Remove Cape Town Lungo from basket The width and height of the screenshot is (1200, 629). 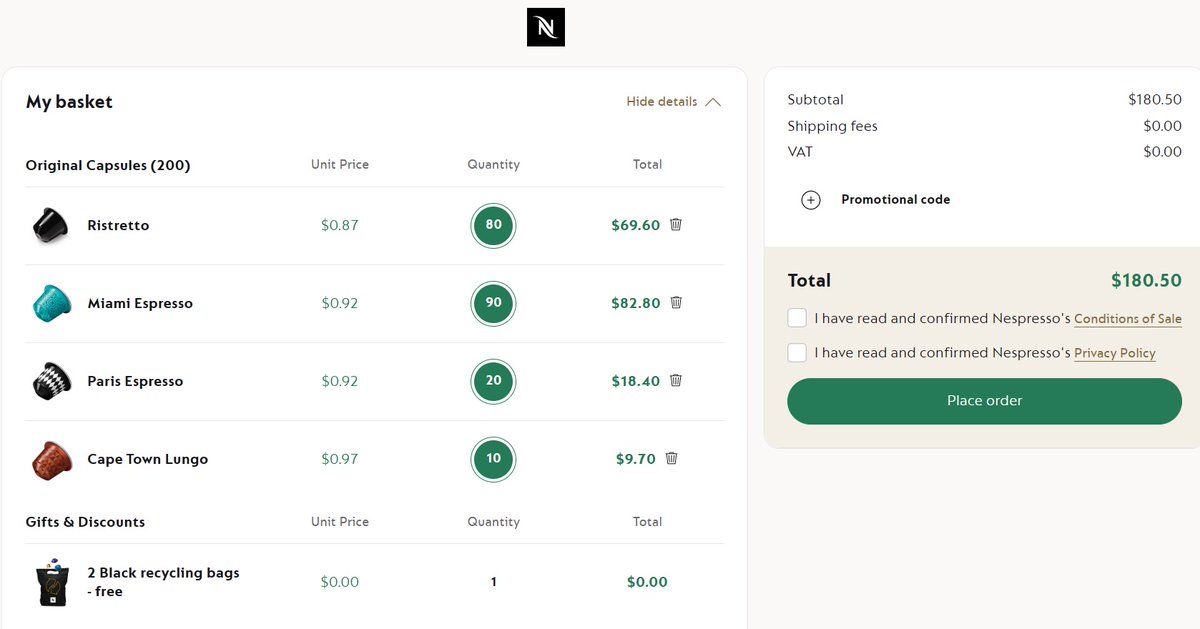[672, 458]
